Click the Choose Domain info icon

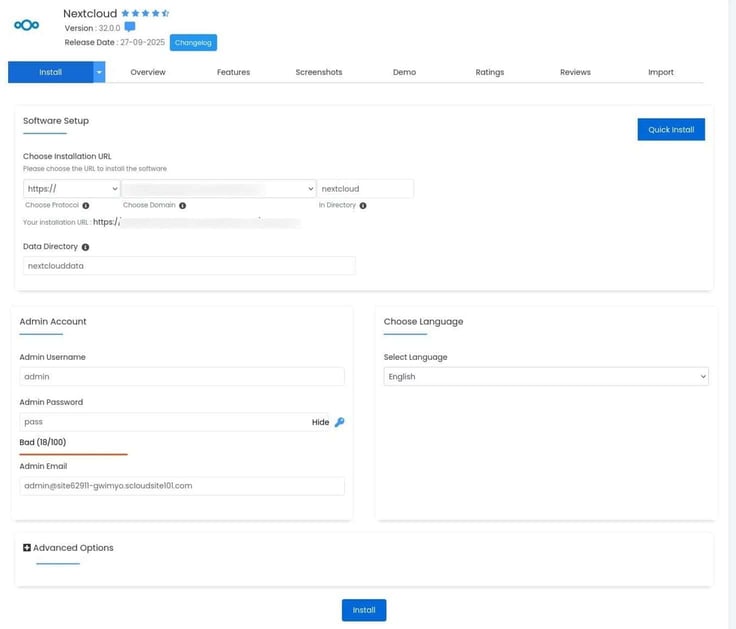[183, 206]
